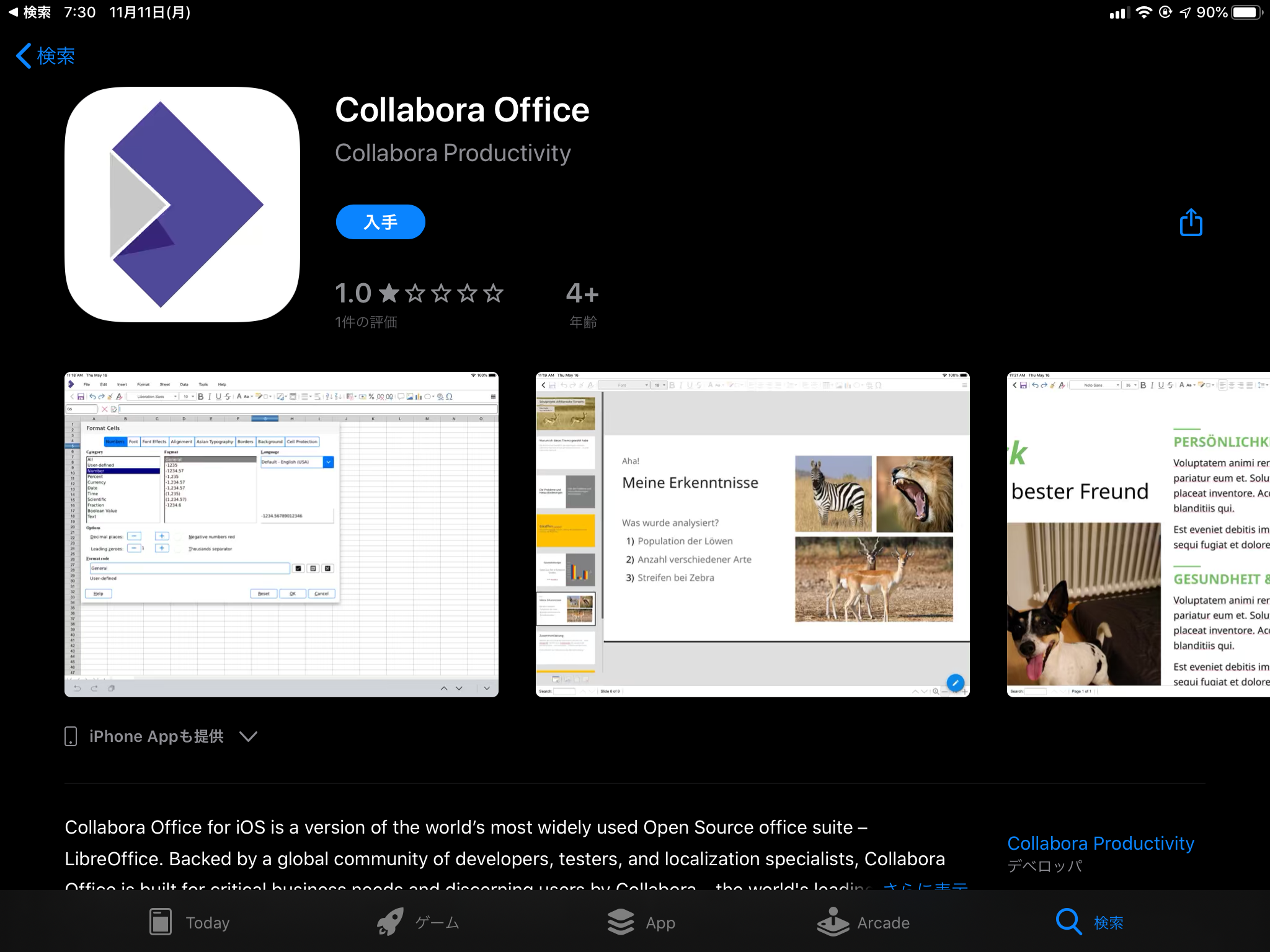Tap the magnifier icon for 検索 tab
Screen dimensions: 1270x952
[1068, 922]
